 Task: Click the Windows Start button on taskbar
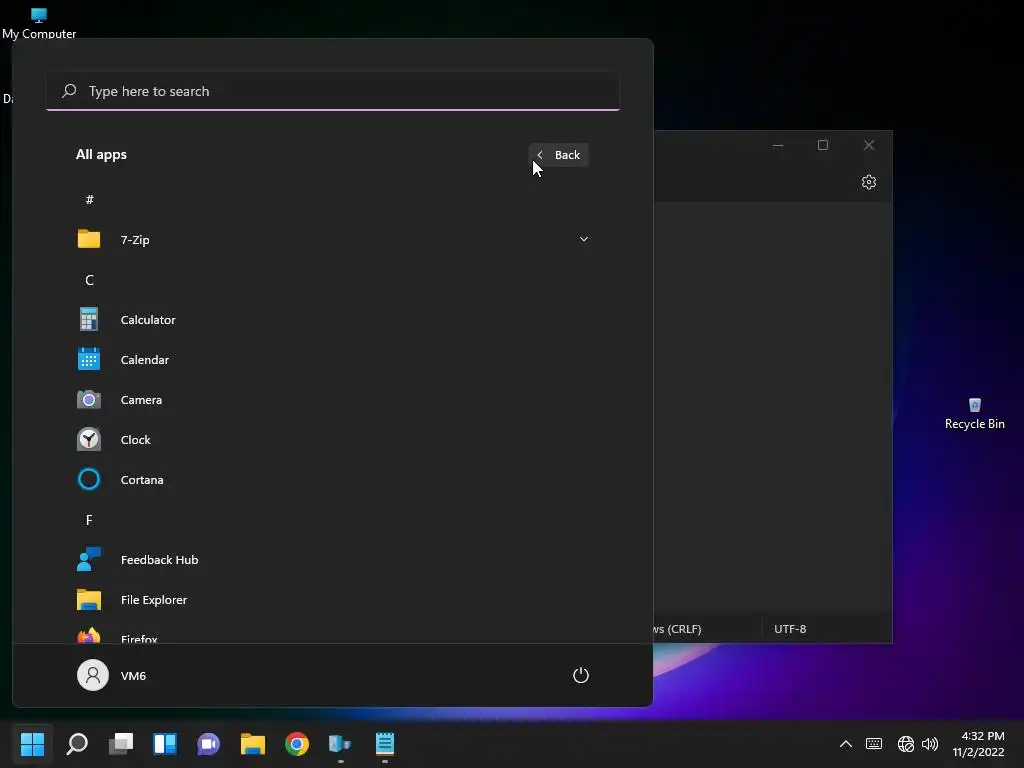click(x=32, y=743)
